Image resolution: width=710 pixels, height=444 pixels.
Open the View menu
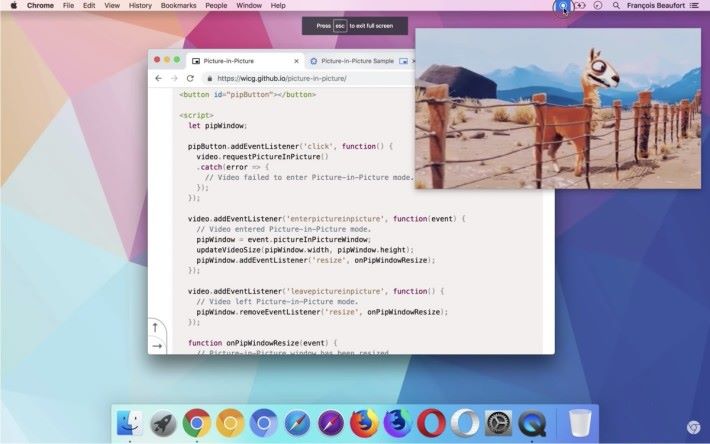(x=112, y=5)
